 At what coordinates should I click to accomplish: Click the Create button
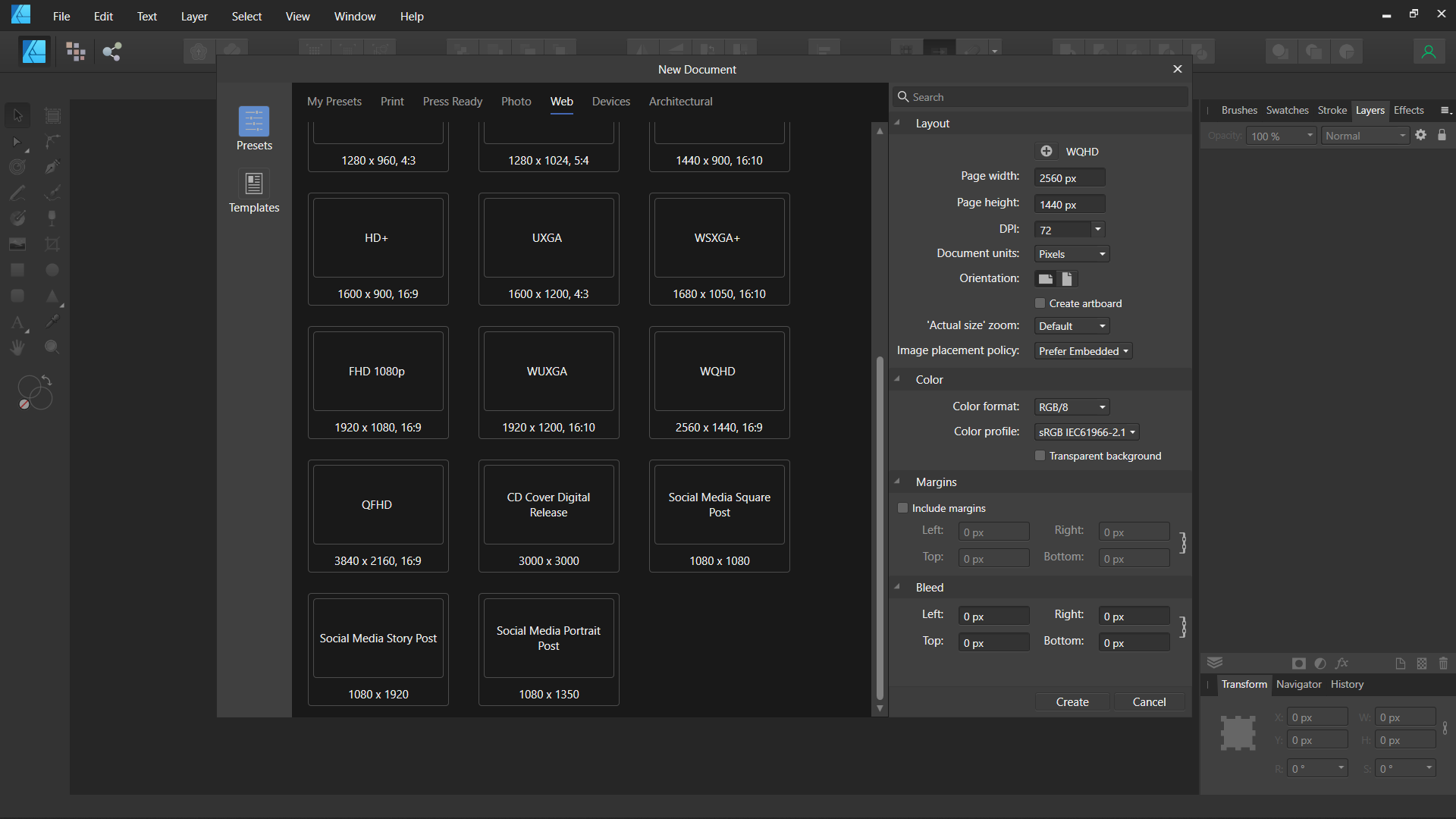point(1072,702)
